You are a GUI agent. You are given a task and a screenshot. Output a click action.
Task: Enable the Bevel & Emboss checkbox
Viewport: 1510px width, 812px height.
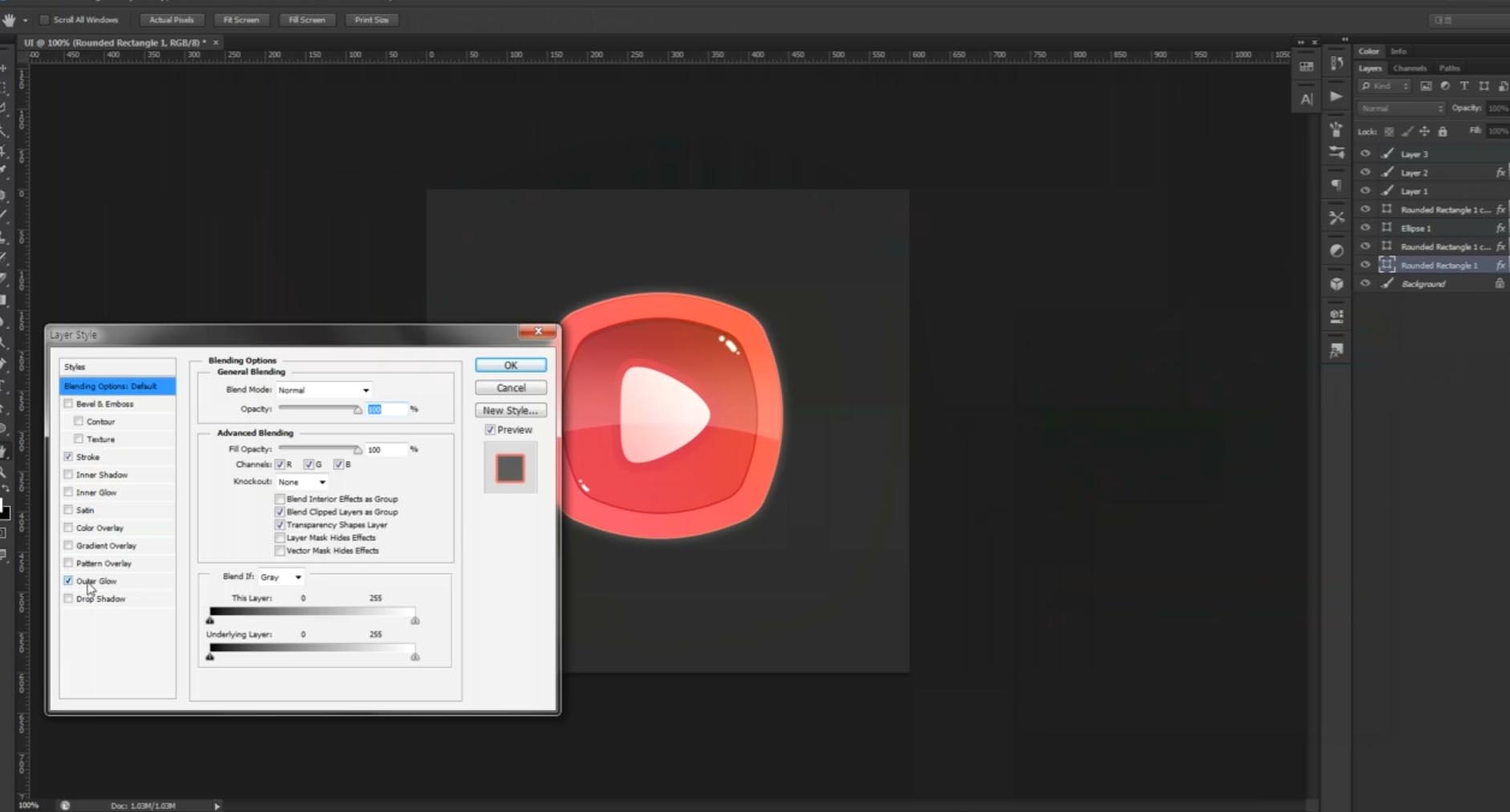68,404
